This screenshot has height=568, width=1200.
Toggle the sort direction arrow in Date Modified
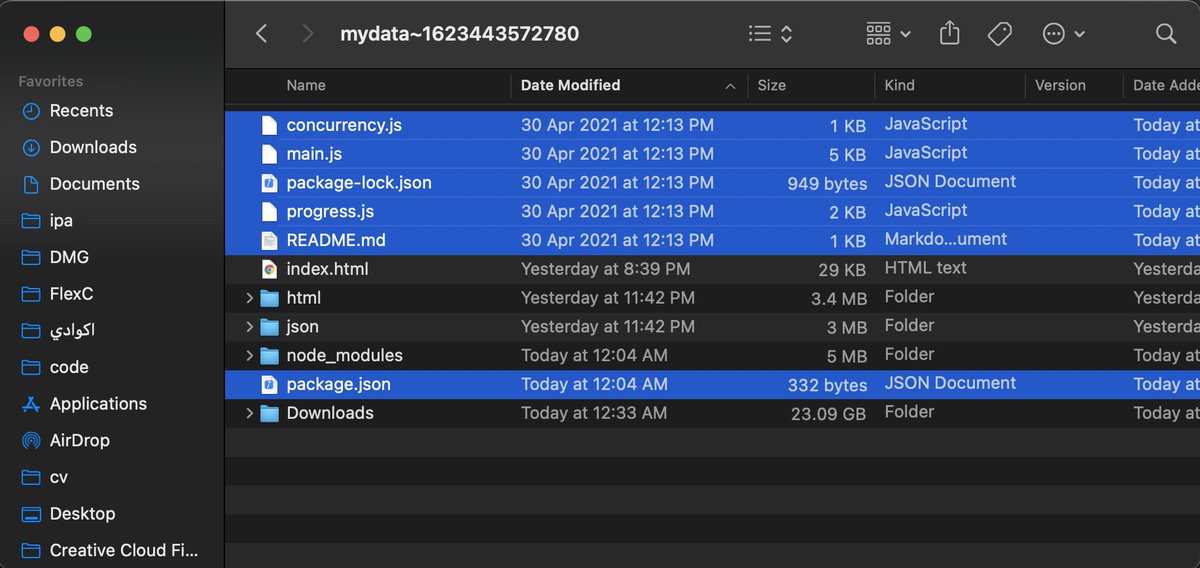tap(730, 86)
